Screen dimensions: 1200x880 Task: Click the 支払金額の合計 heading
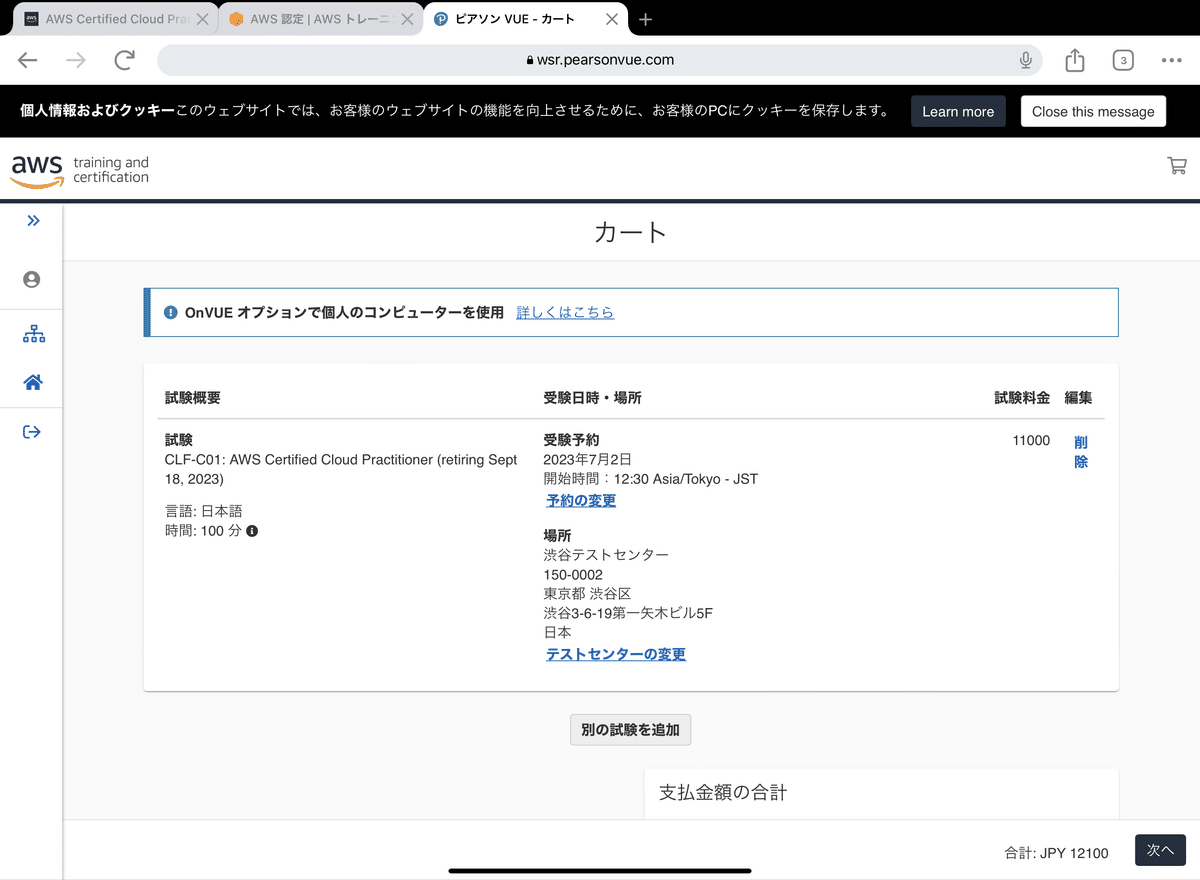[x=723, y=793]
